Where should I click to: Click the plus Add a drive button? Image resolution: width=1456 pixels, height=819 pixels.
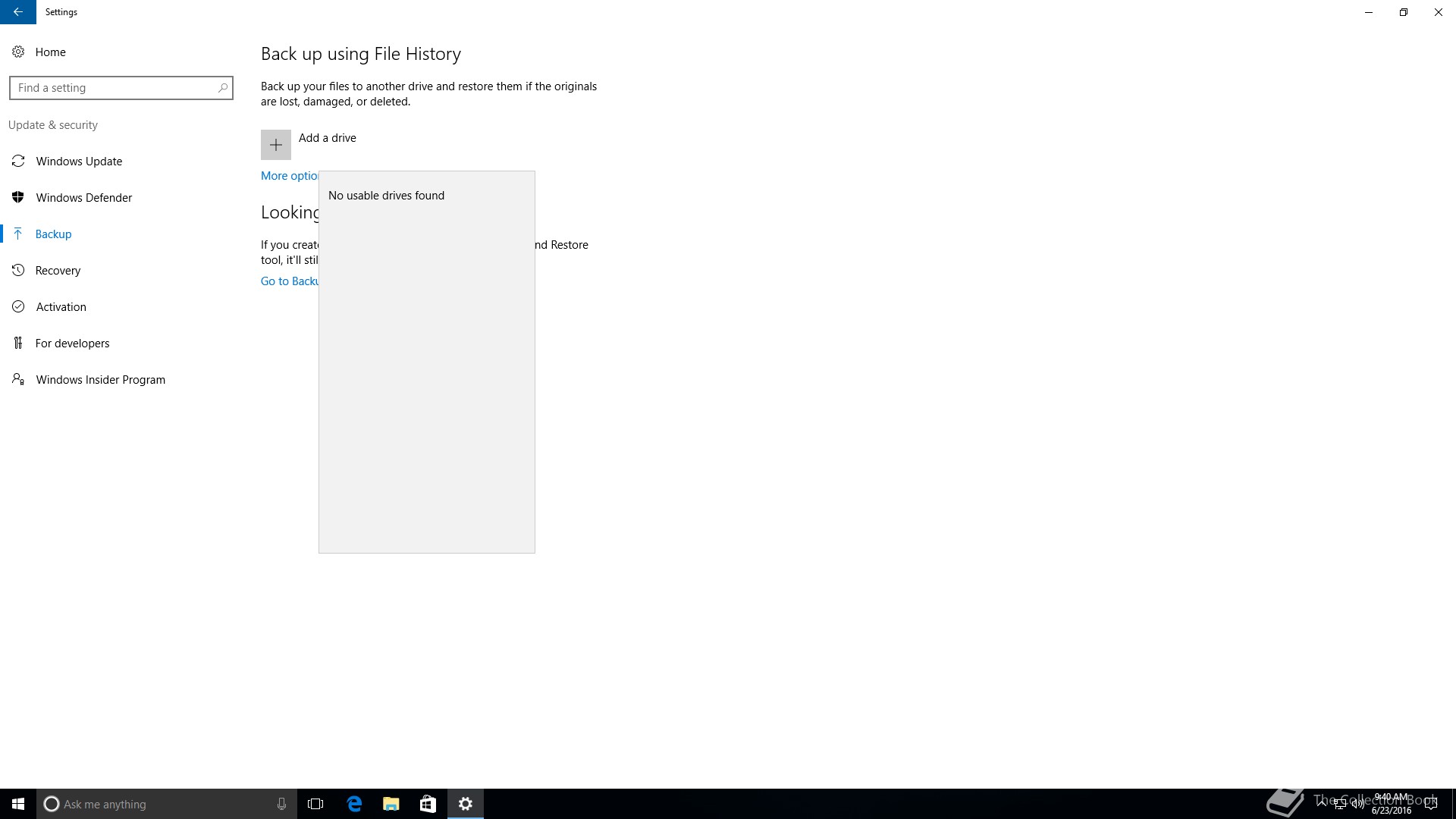pyautogui.click(x=276, y=145)
